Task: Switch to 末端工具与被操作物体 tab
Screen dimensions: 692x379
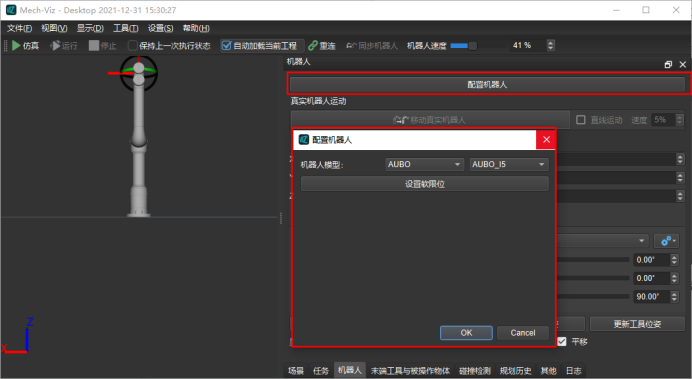Action: coord(410,371)
